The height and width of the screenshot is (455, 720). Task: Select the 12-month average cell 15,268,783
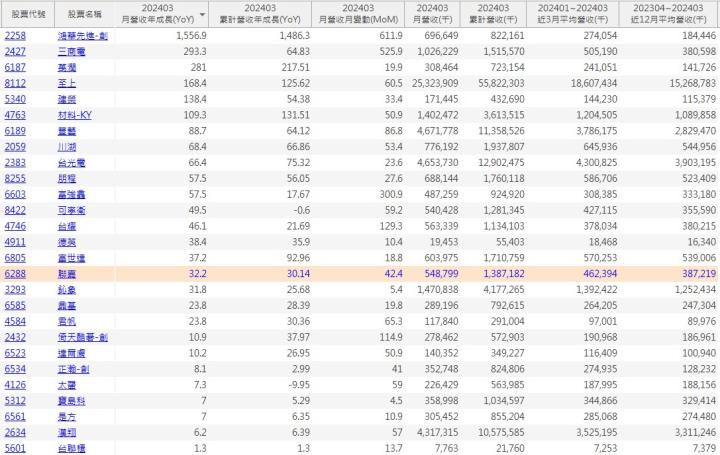coord(692,83)
